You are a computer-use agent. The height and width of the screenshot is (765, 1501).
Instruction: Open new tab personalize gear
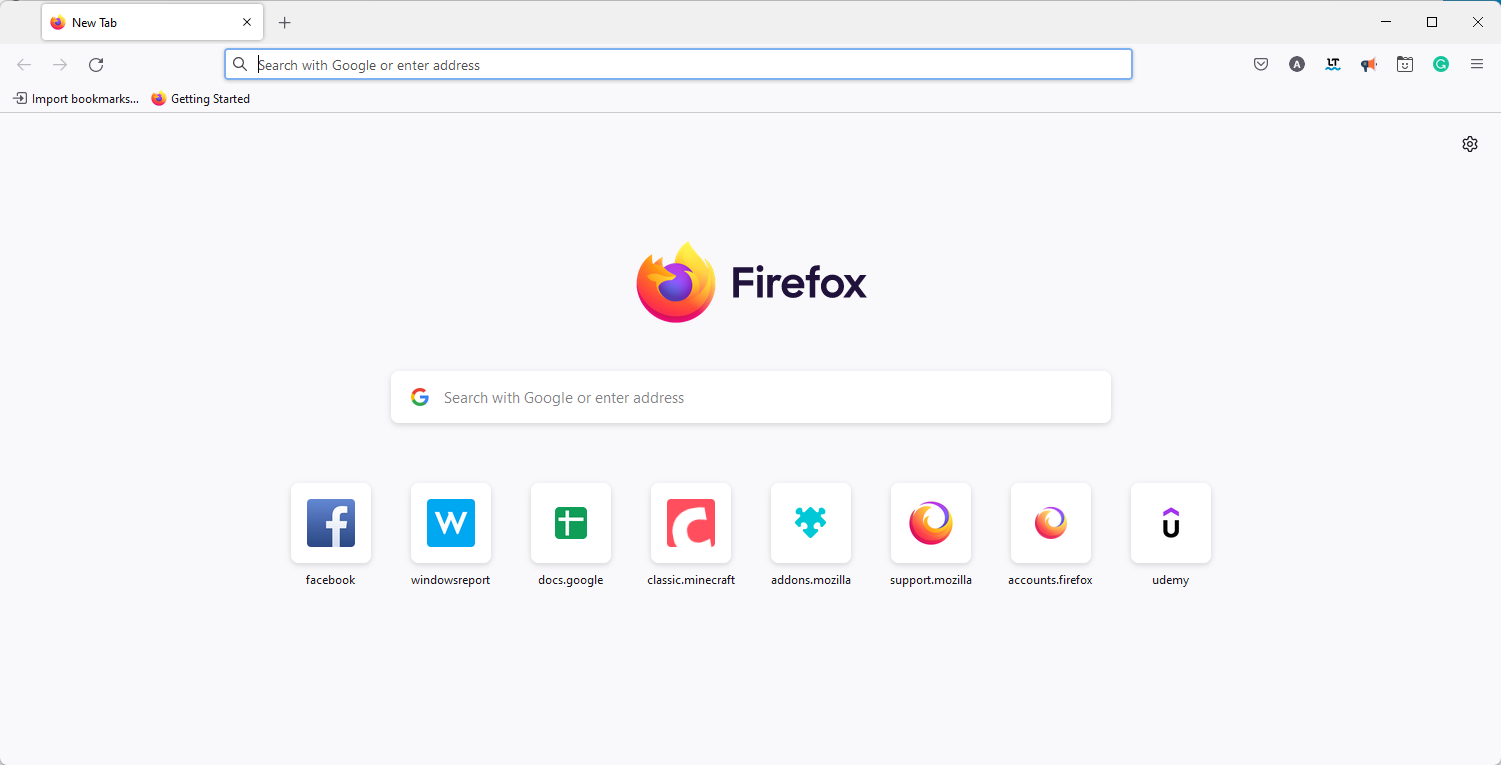tap(1470, 144)
